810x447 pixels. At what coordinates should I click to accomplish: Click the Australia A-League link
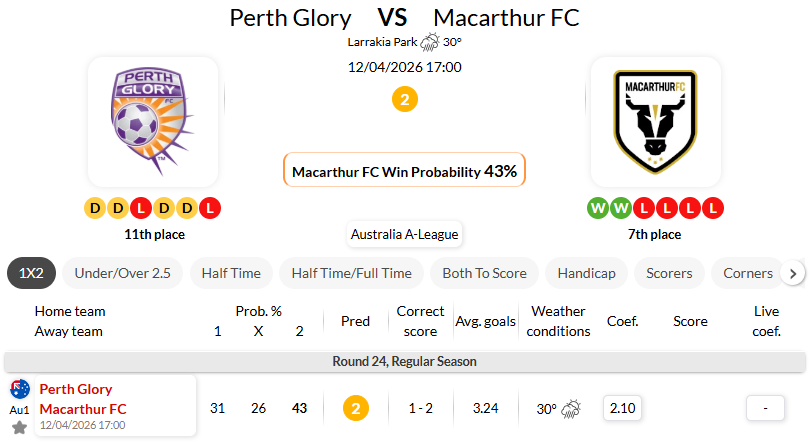[x=404, y=235]
